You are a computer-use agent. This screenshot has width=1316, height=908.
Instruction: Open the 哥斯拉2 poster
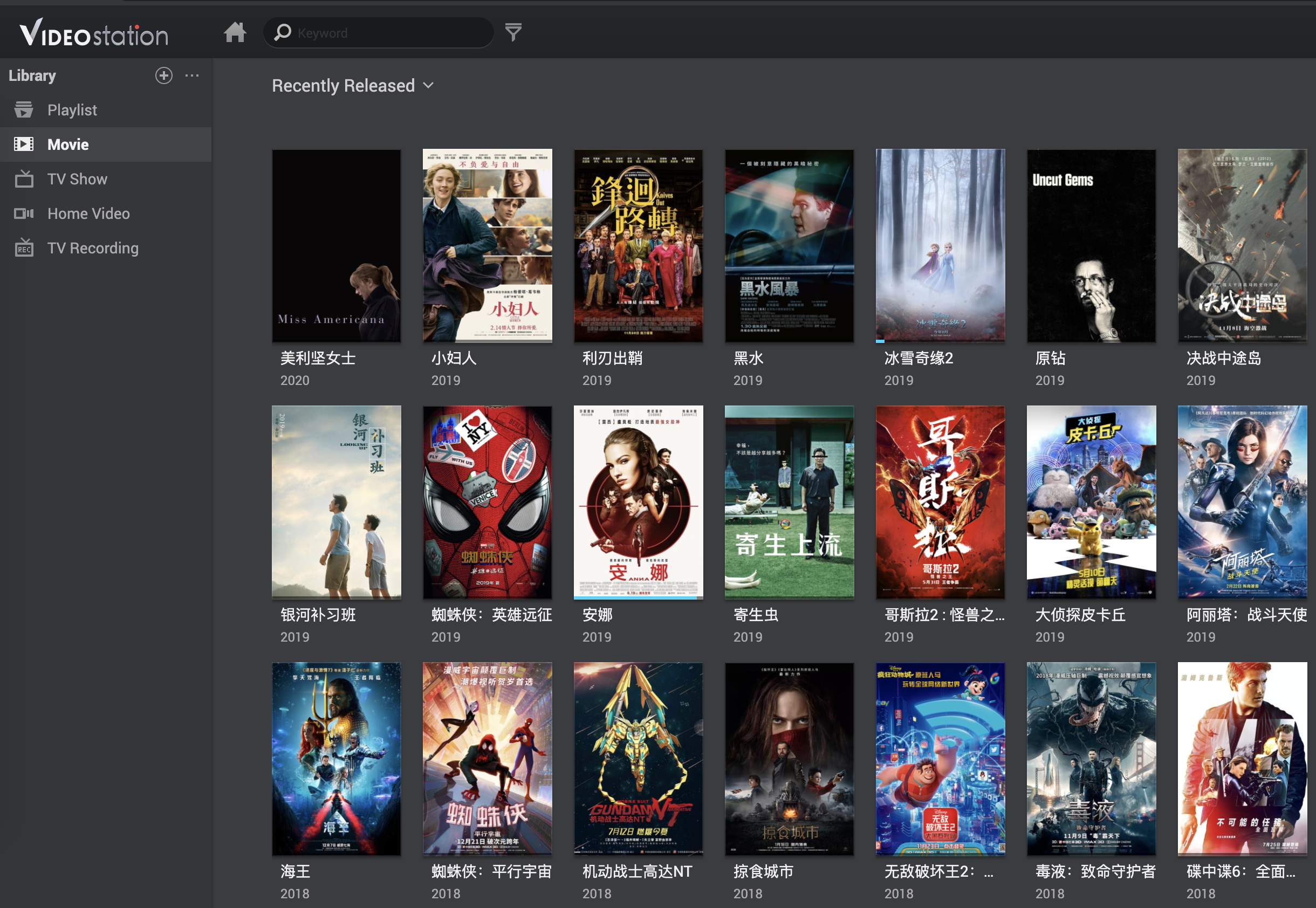941,503
